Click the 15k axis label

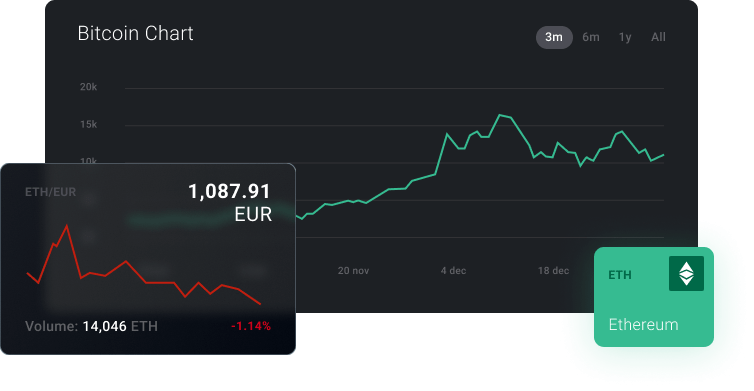(x=88, y=125)
